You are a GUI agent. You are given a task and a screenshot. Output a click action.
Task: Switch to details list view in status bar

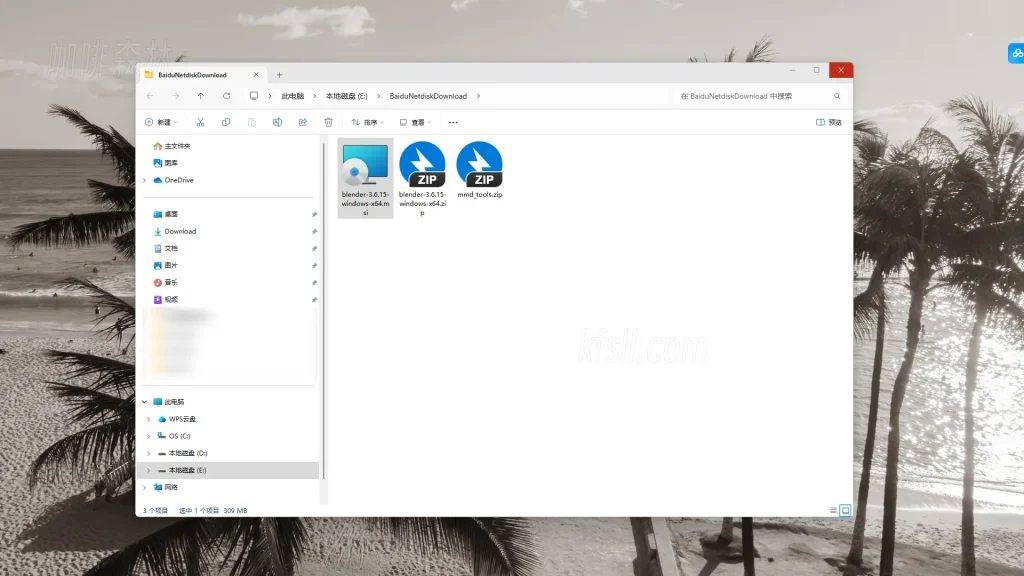(833, 510)
